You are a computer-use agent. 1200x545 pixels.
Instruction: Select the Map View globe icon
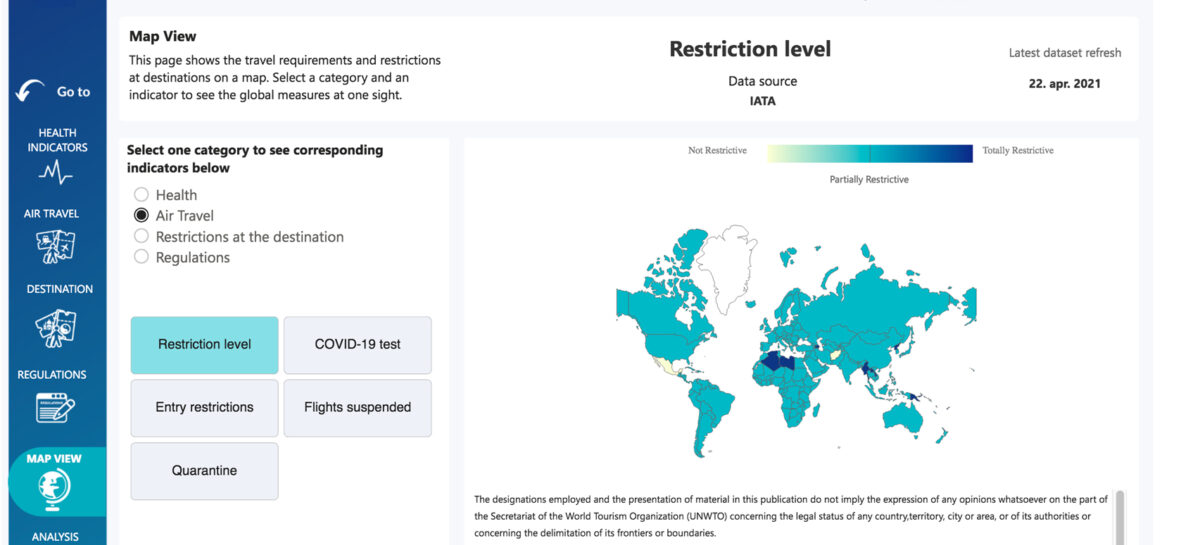[53, 490]
